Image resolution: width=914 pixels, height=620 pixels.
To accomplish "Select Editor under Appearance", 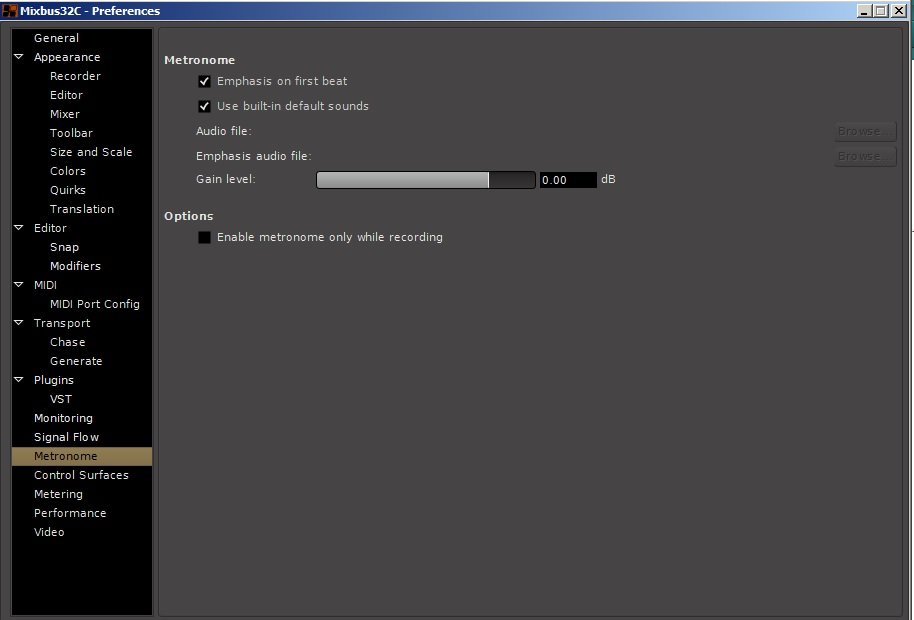I will 66,95.
